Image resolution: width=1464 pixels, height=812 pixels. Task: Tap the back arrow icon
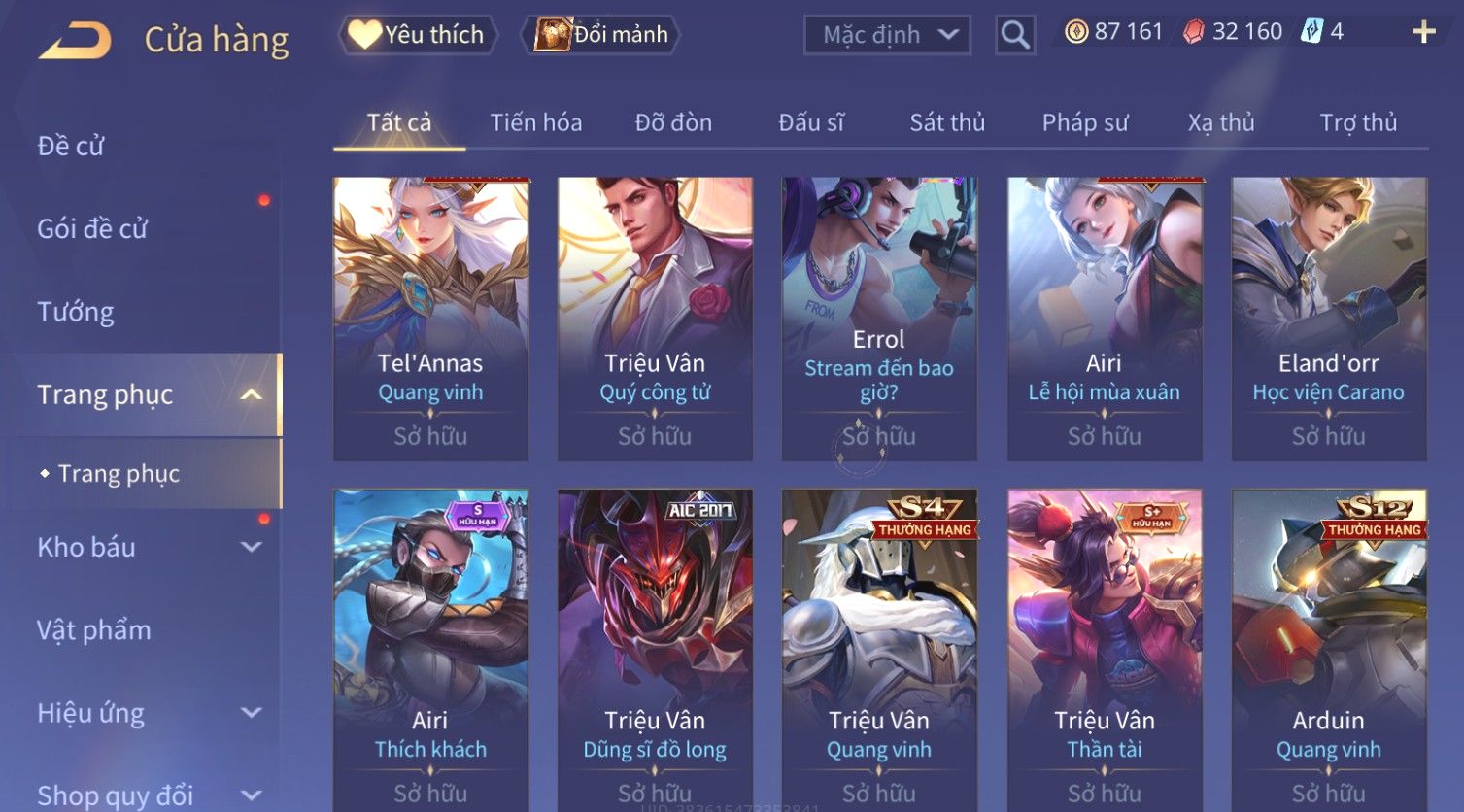pos(75,41)
